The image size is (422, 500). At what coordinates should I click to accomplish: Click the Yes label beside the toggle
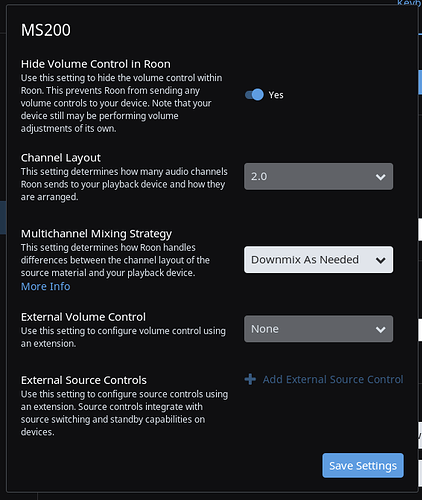coord(276,95)
